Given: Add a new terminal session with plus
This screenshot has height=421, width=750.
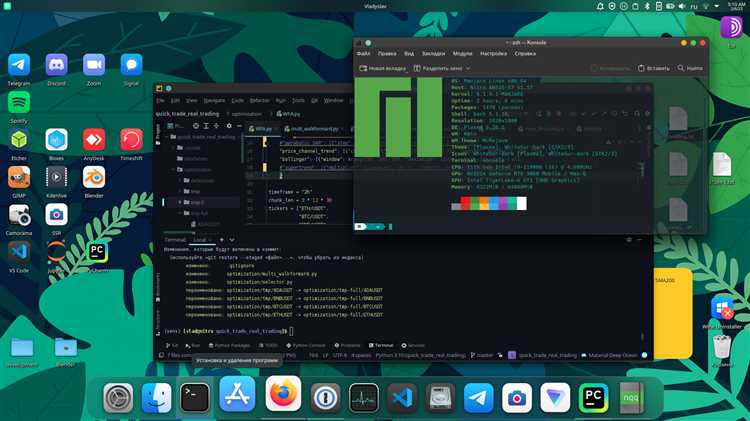Looking at the screenshot, I should click(x=221, y=240).
